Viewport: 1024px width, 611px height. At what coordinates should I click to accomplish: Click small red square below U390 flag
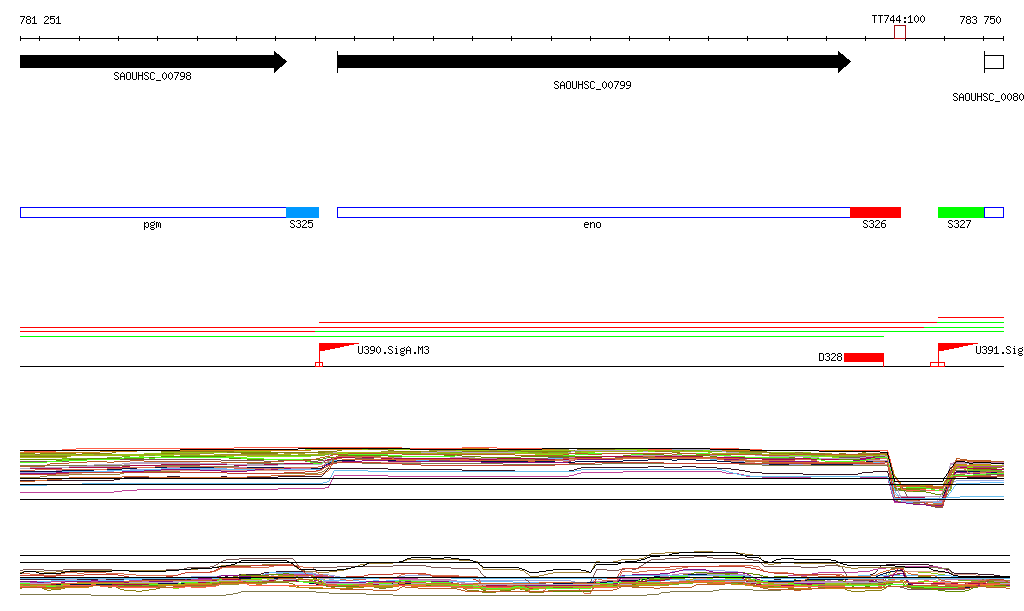tap(319, 364)
